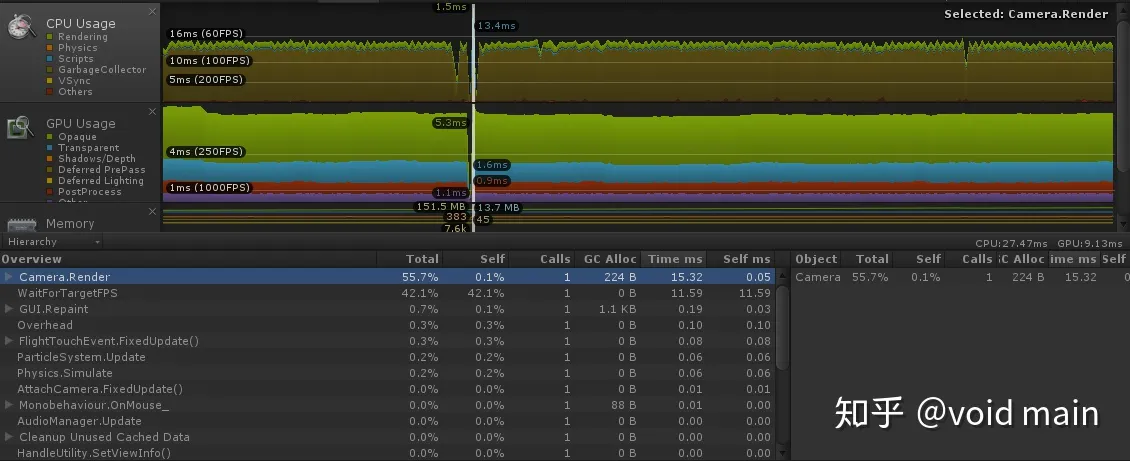The height and width of the screenshot is (461, 1130).
Task: Select the Overhead row
Action: pos(388,325)
